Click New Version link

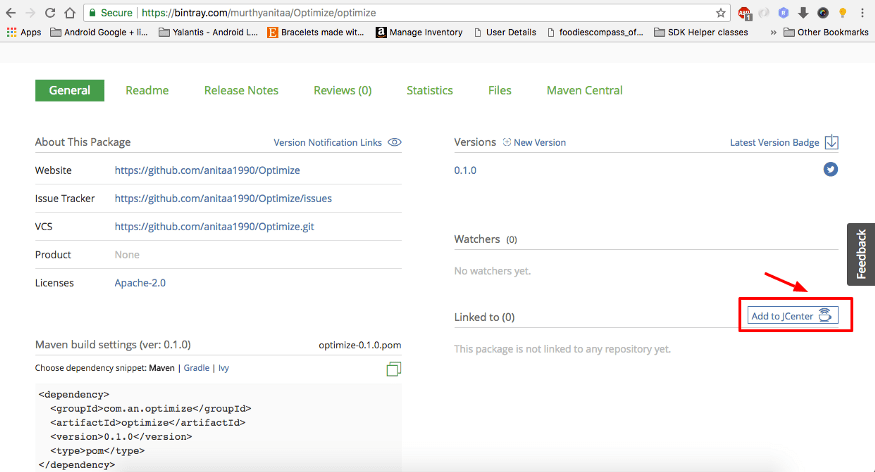tap(534, 142)
